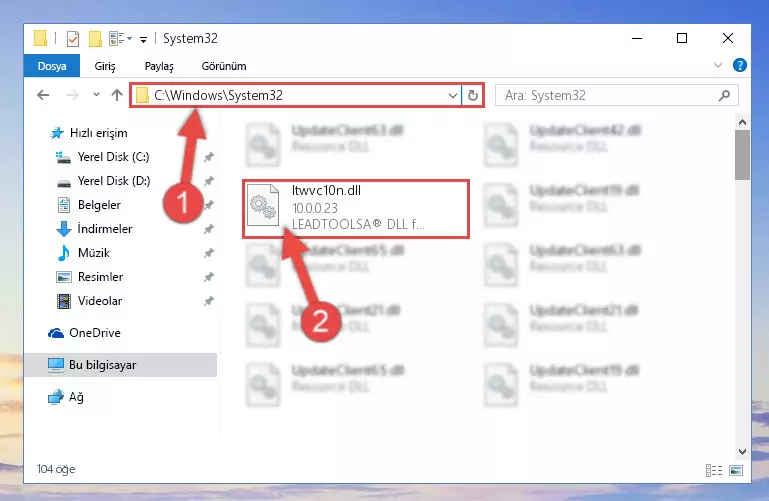Open Help with the blue question mark
Image resolution: width=769 pixels, height=501 pixels.
[x=740, y=65]
